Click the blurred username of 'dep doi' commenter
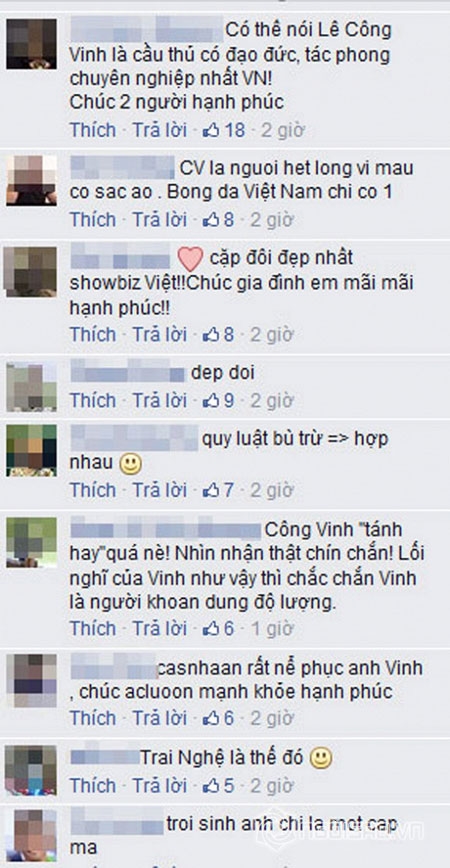 (128, 372)
